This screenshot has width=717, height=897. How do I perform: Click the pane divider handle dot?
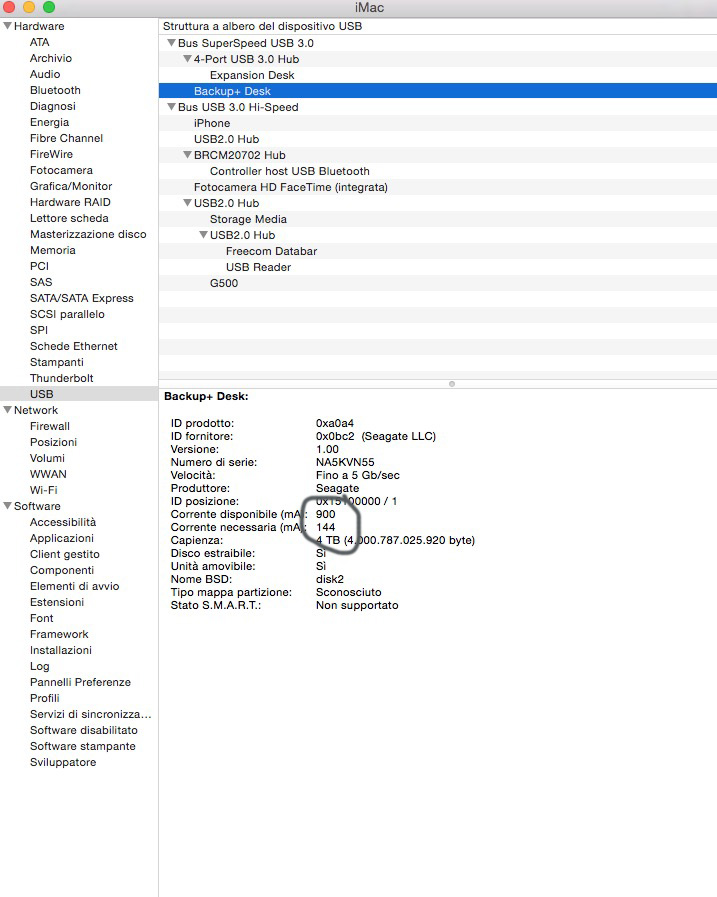pos(452,384)
